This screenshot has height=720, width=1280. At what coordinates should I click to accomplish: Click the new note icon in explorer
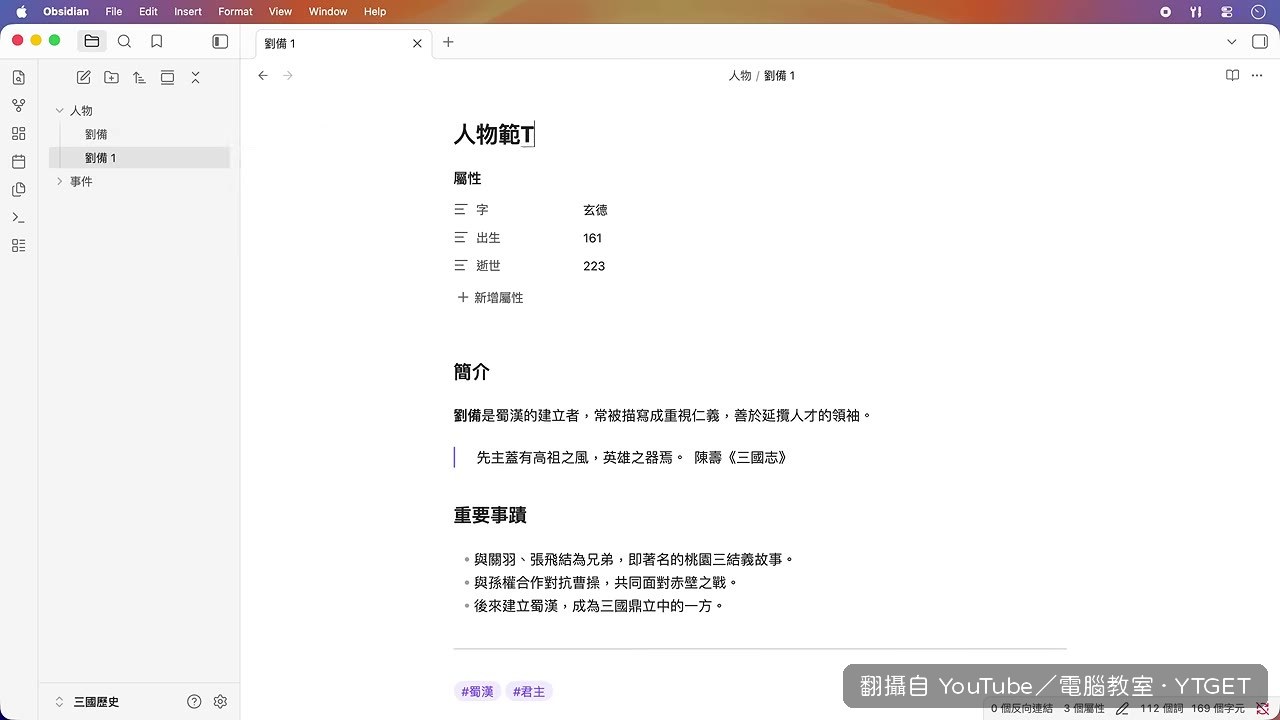click(83, 77)
